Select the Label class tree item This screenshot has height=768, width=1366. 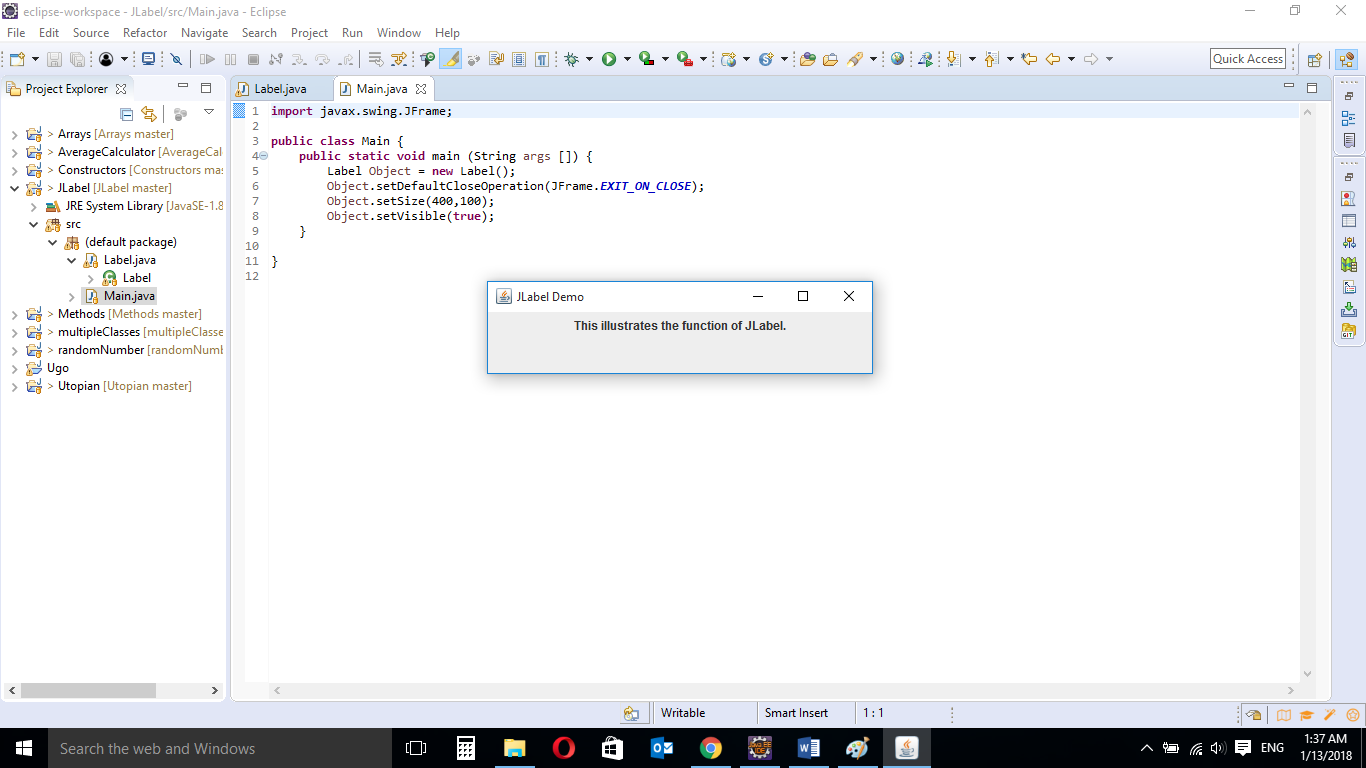[137, 278]
